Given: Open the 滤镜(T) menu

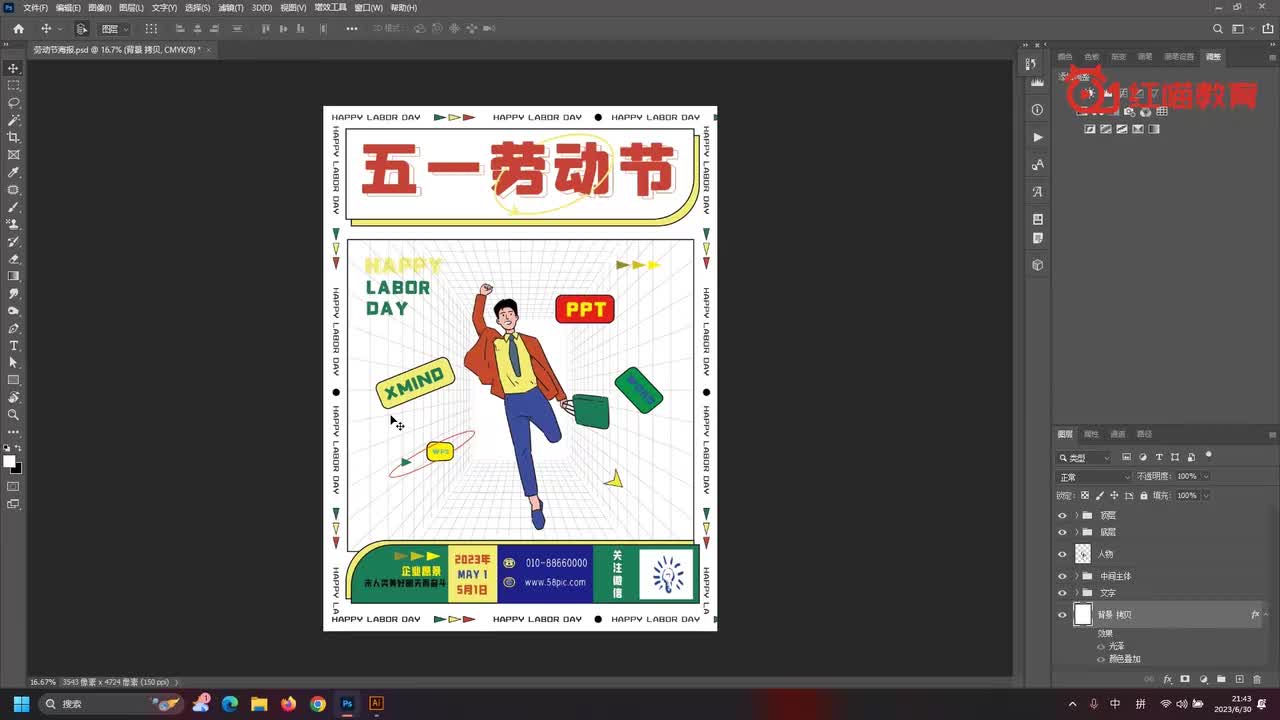Looking at the screenshot, I should tap(231, 7).
